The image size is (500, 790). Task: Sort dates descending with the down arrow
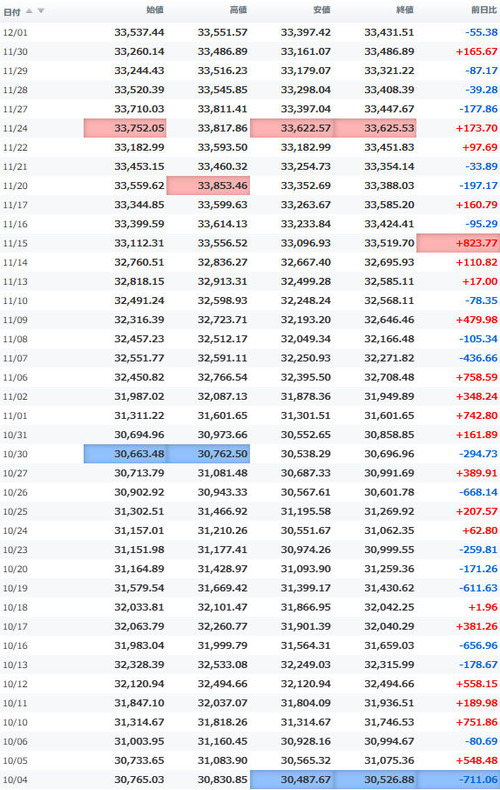tap(41, 11)
